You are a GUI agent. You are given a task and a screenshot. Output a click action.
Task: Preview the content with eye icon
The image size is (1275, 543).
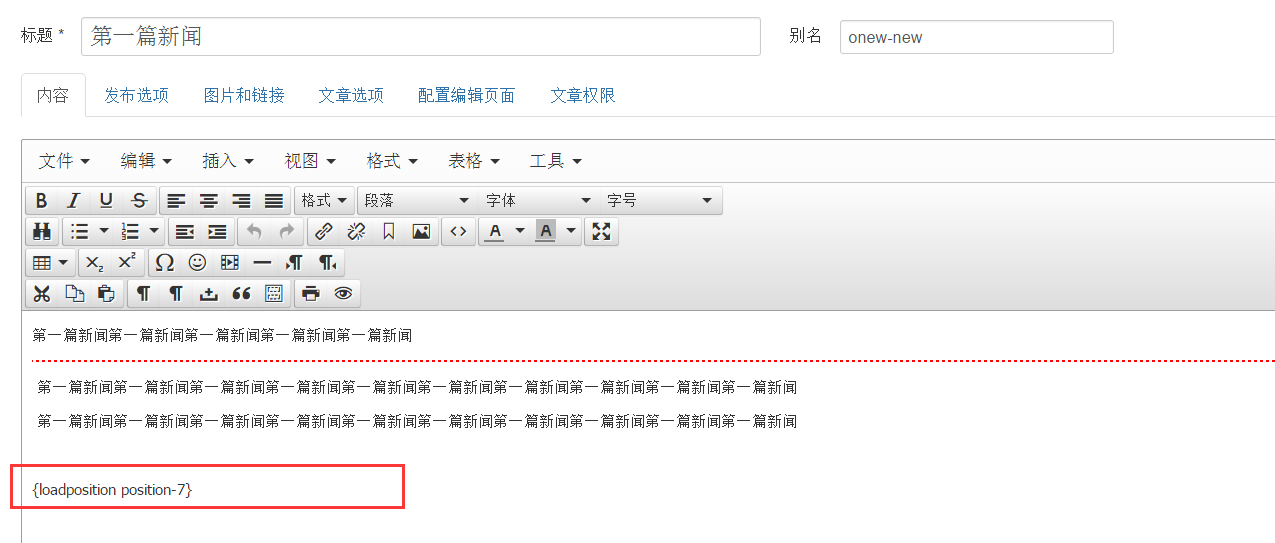click(343, 294)
